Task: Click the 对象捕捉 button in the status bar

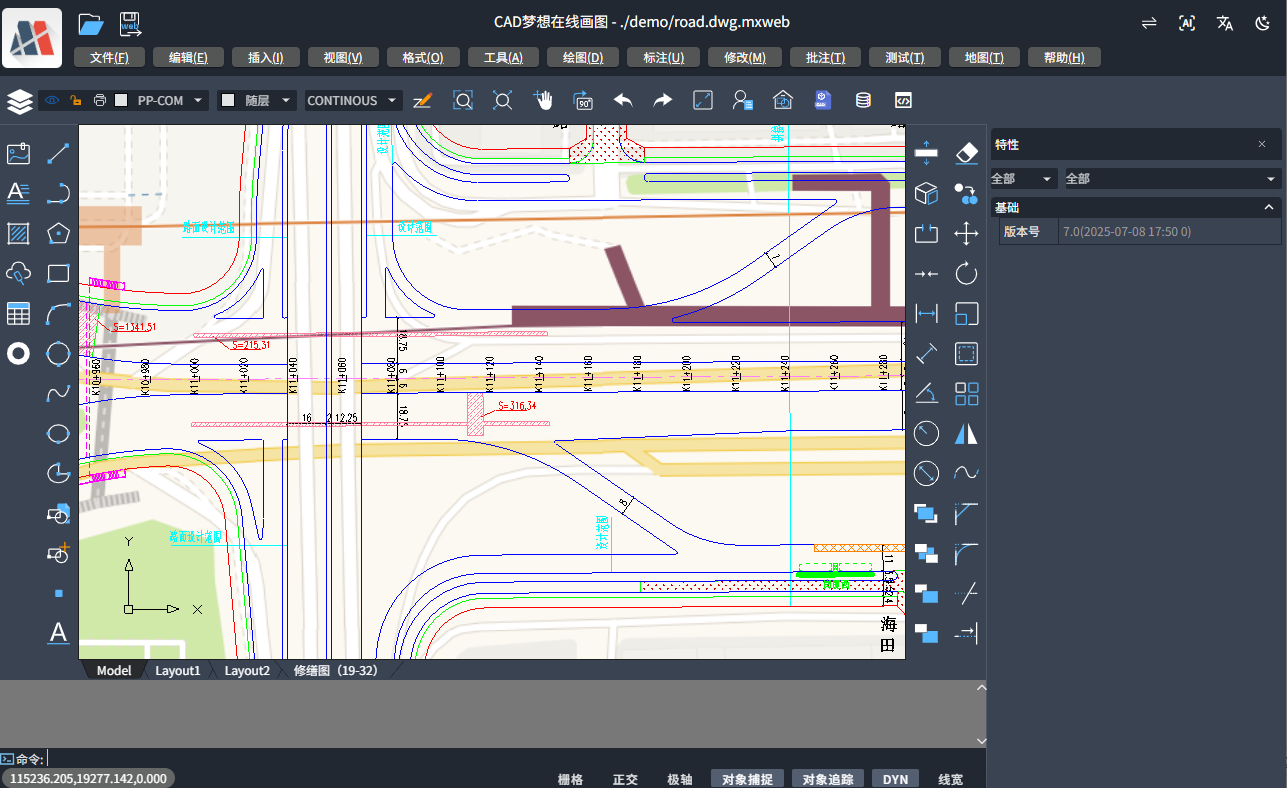Action: click(x=746, y=778)
